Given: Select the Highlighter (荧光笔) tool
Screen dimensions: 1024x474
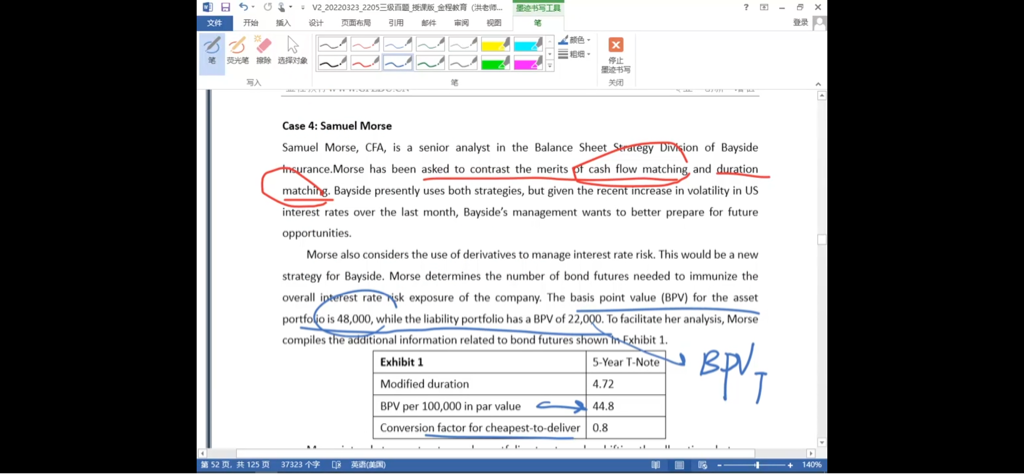Looking at the screenshot, I should coord(237,49).
